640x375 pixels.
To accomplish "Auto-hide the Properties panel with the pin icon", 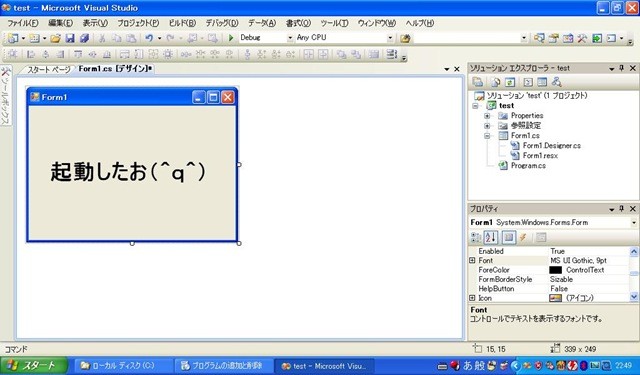I will [622, 209].
